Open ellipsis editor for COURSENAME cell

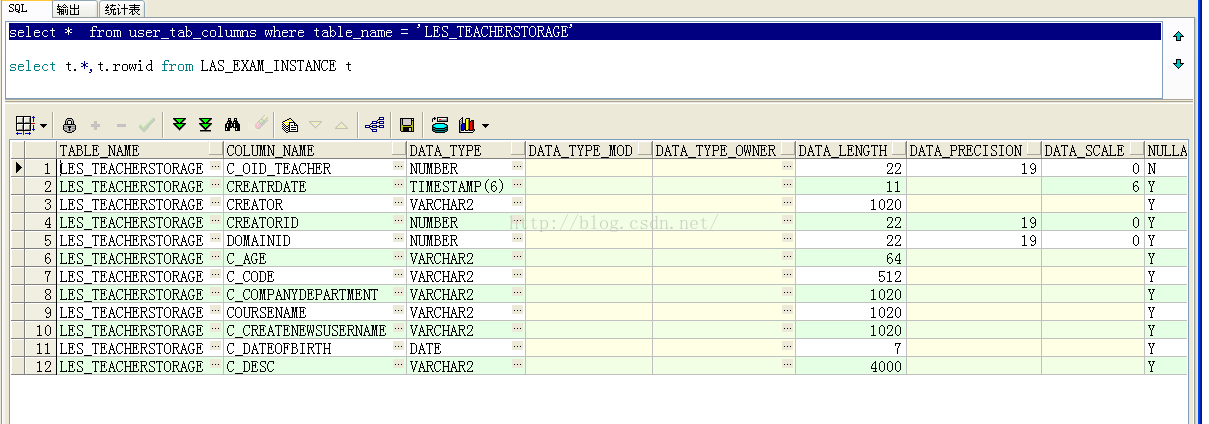coord(398,312)
